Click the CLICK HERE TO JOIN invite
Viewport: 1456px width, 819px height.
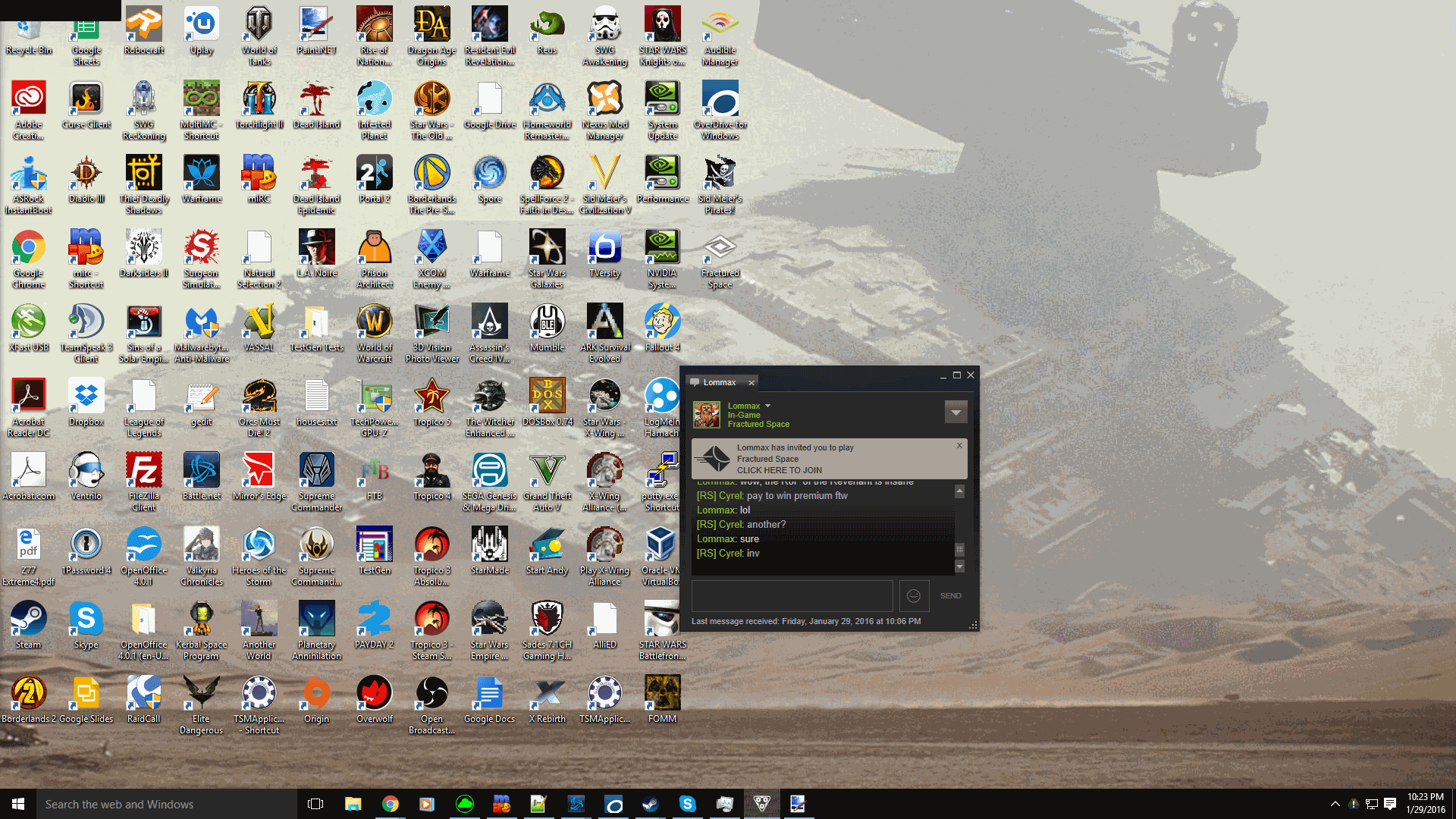click(779, 470)
